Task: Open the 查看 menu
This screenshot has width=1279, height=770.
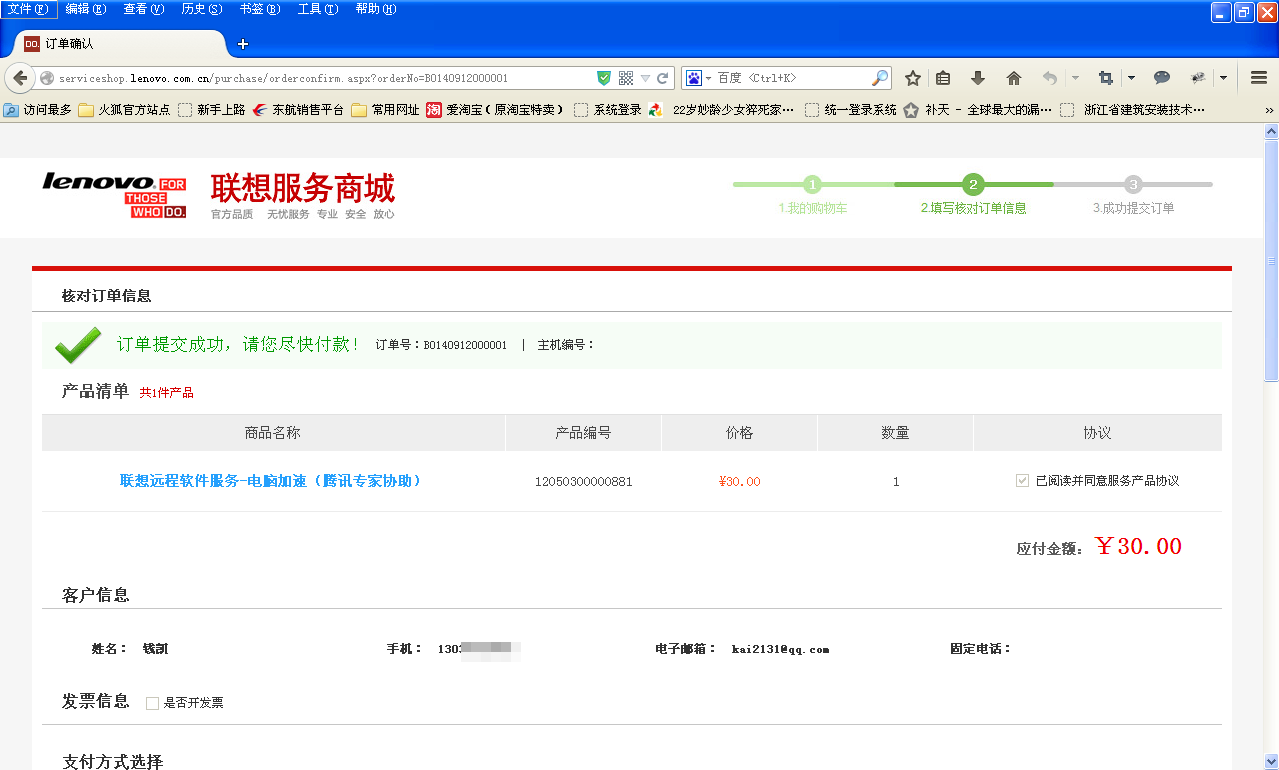Action: pos(144,9)
